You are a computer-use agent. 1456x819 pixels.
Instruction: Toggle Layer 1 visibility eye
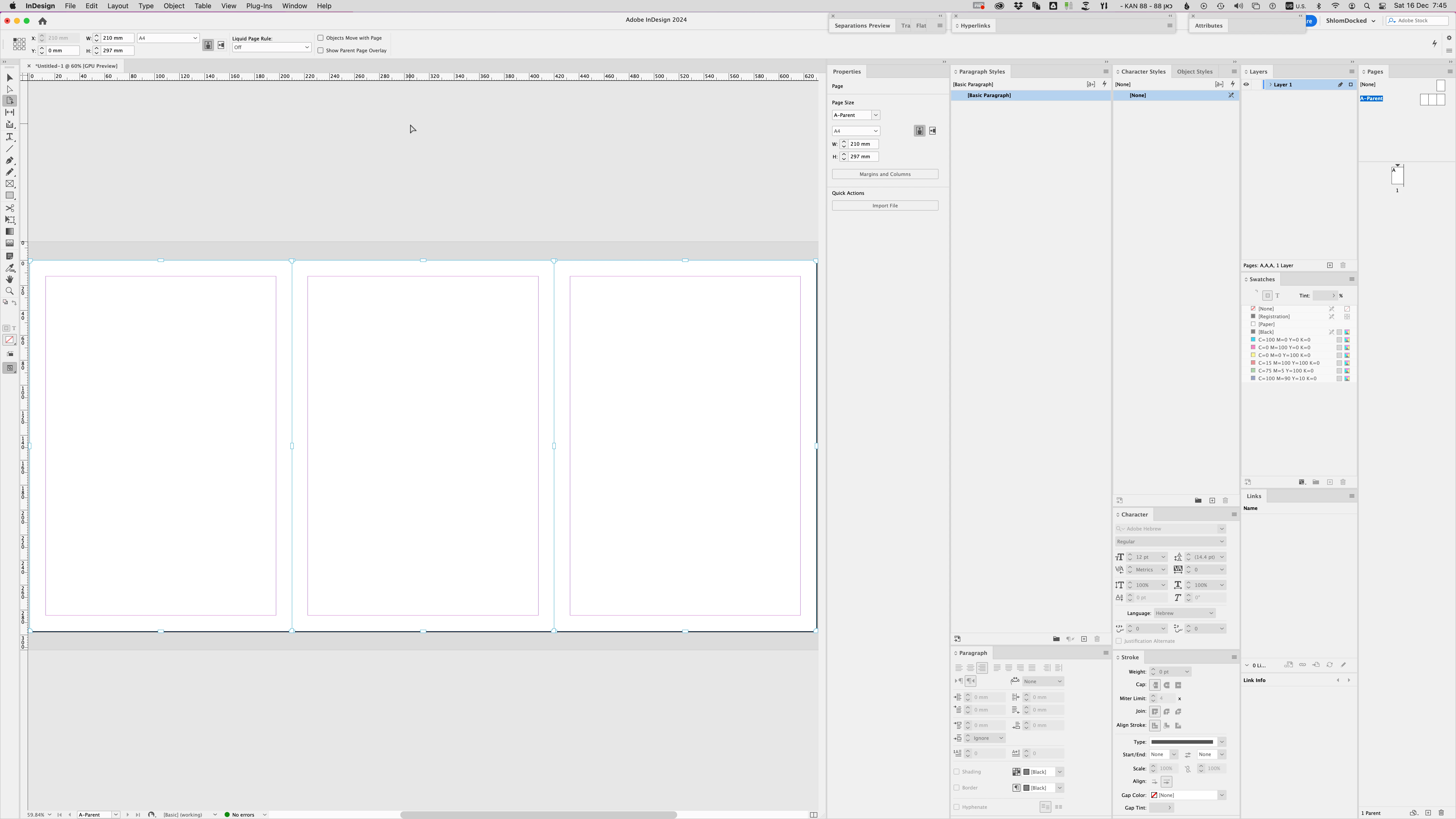pyautogui.click(x=1246, y=85)
